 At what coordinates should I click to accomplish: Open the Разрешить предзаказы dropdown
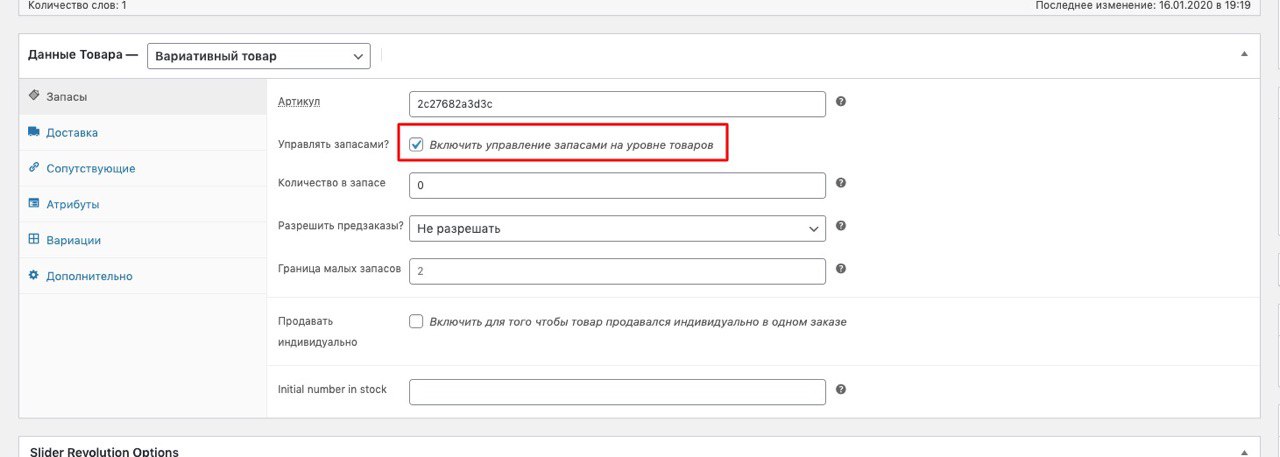coord(617,228)
